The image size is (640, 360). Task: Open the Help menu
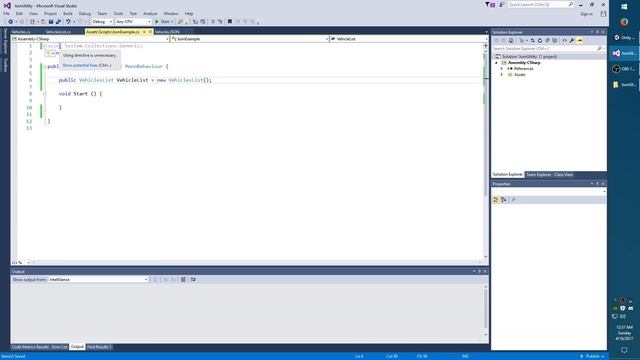point(189,13)
